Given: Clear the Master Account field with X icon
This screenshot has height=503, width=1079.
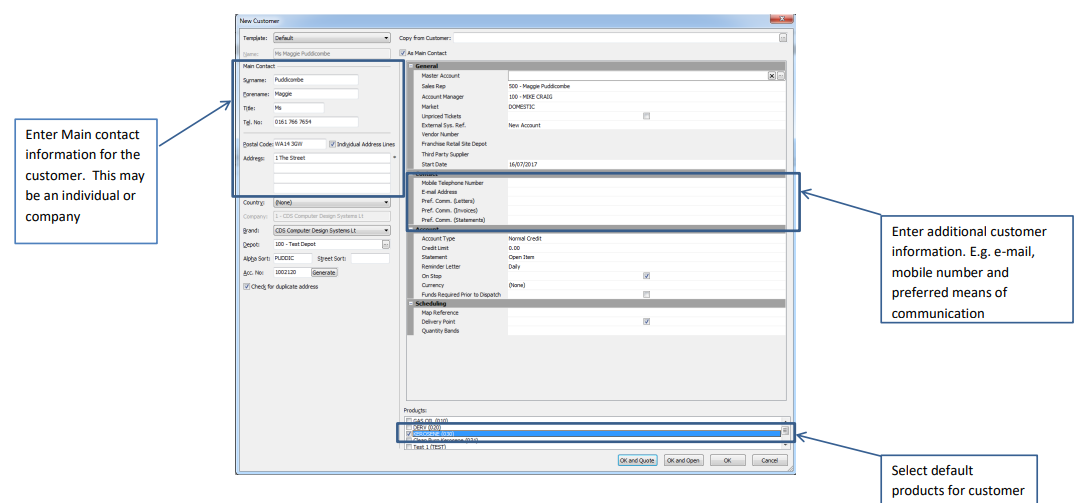Looking at the screenshot, I should pos(771,75).
